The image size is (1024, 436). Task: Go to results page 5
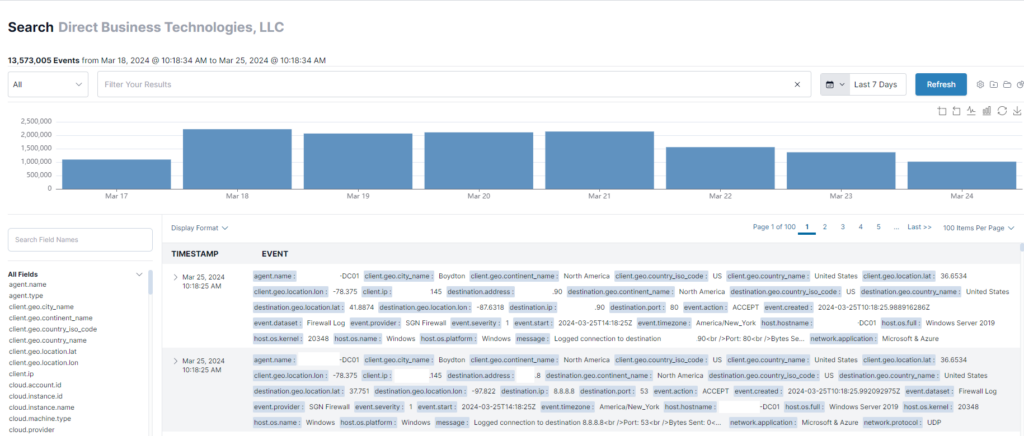tap(878, 228)
